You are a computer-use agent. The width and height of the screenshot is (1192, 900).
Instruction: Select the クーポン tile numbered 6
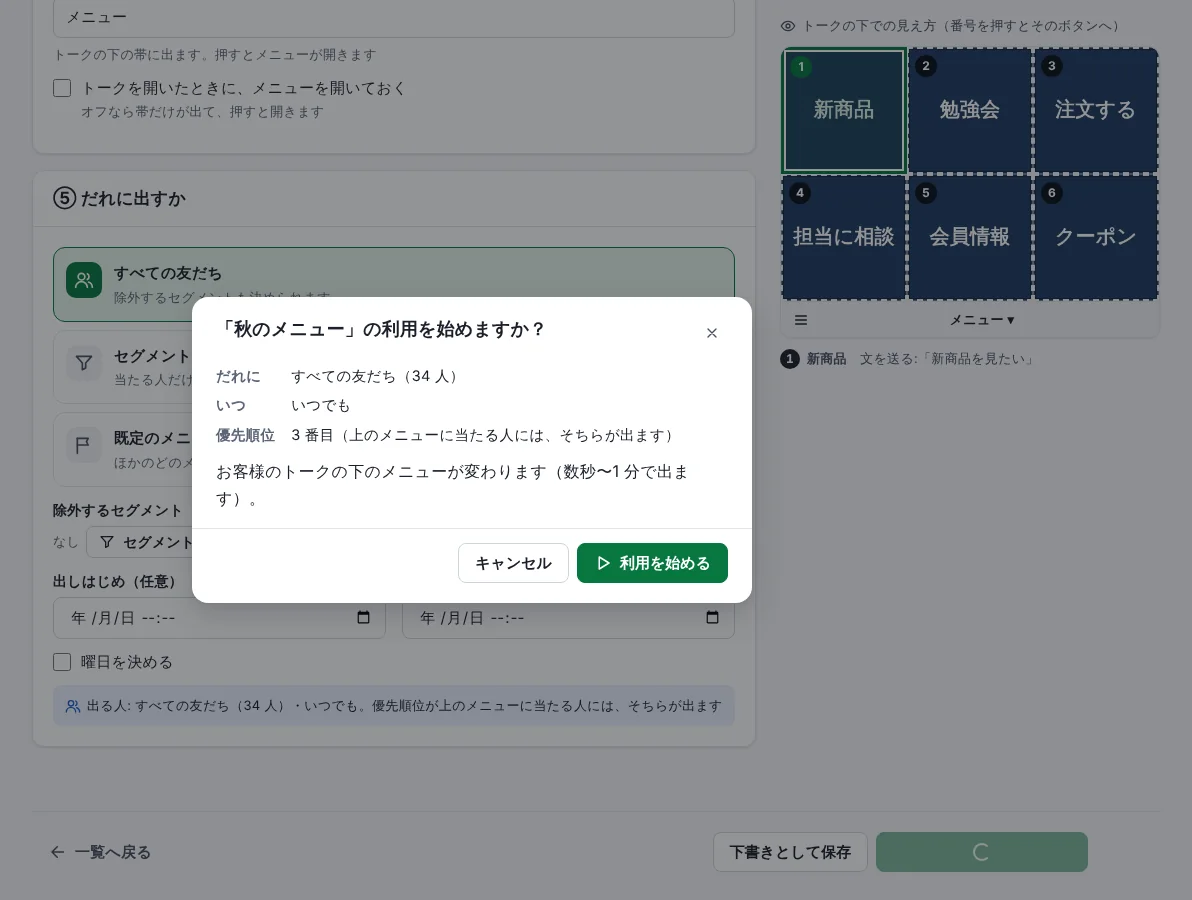click(1095, 237)
